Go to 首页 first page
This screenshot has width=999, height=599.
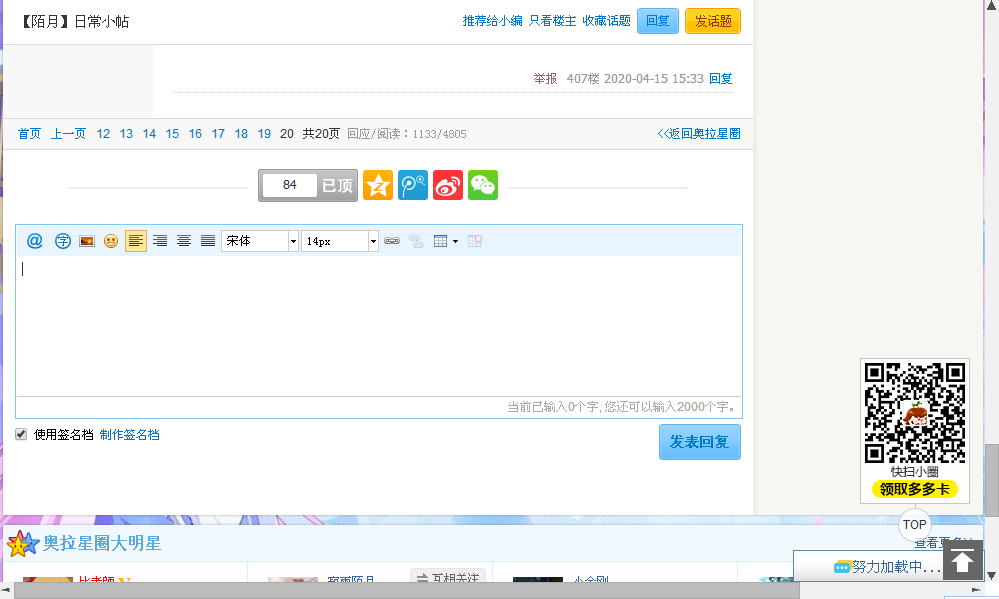pyautogui.click(x=29, y=134)
